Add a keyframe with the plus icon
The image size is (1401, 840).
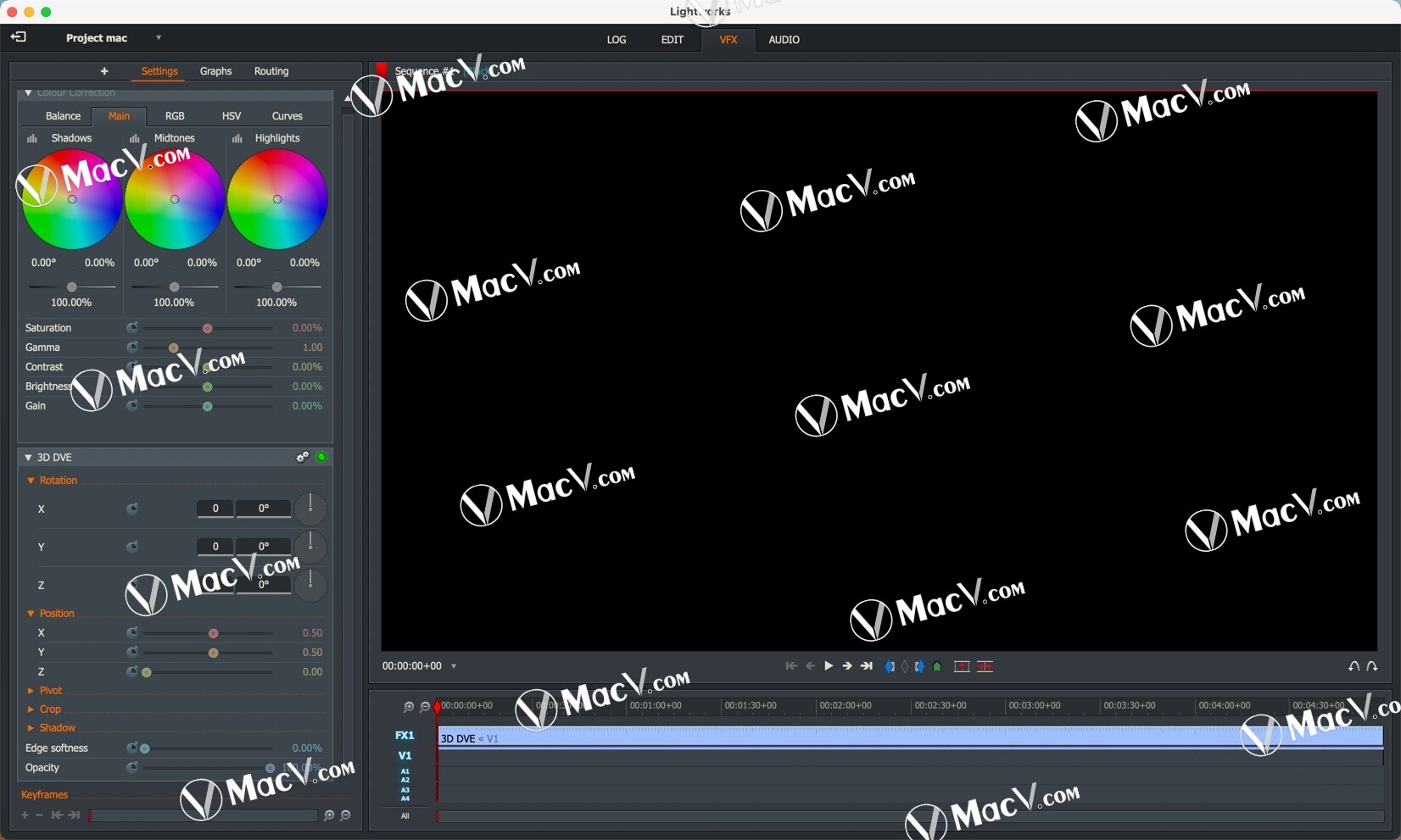(x=25, y=815)
